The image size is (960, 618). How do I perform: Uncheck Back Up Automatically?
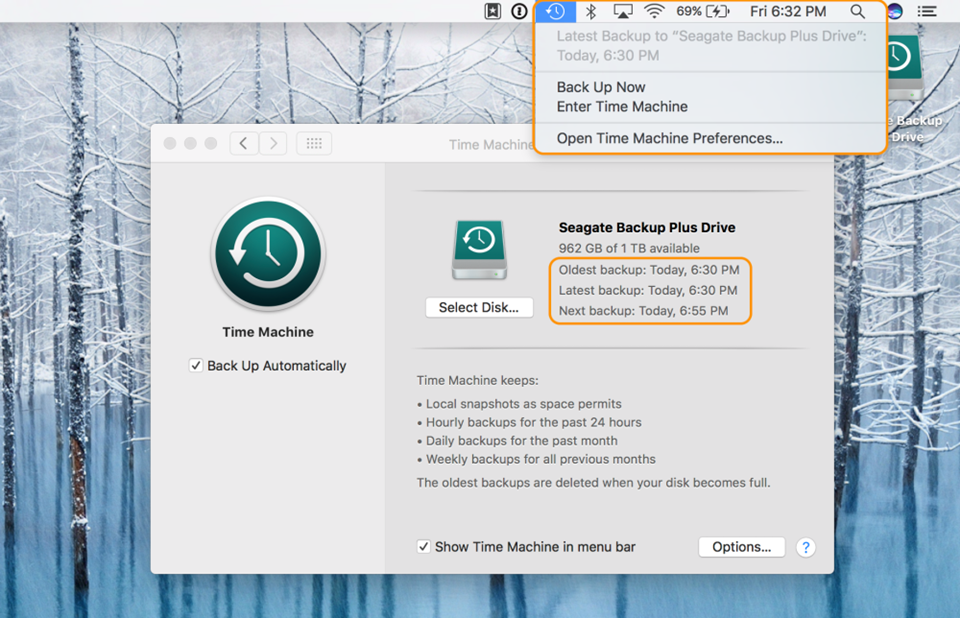coord(196,365)
